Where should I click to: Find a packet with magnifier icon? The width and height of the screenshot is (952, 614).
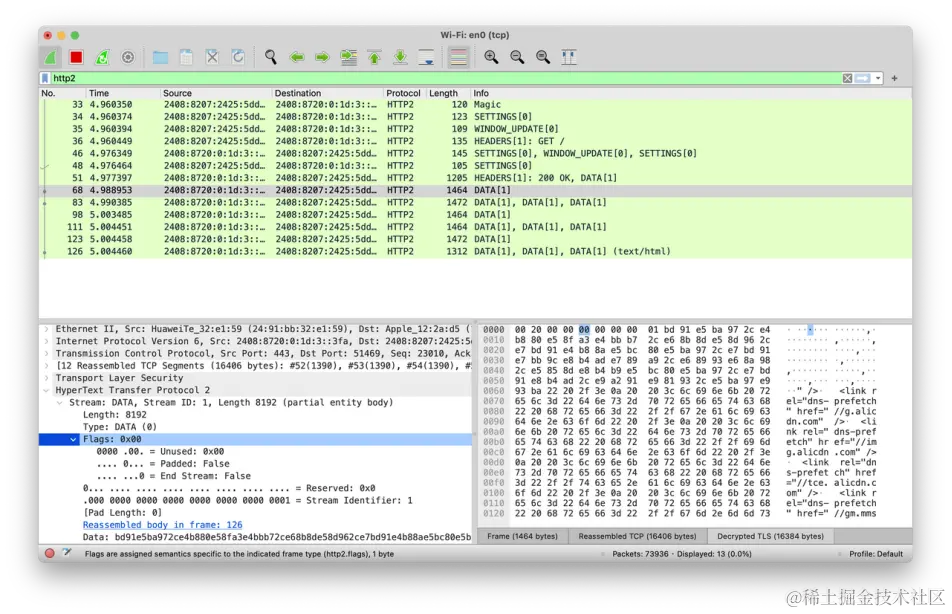tap(271, 57)
